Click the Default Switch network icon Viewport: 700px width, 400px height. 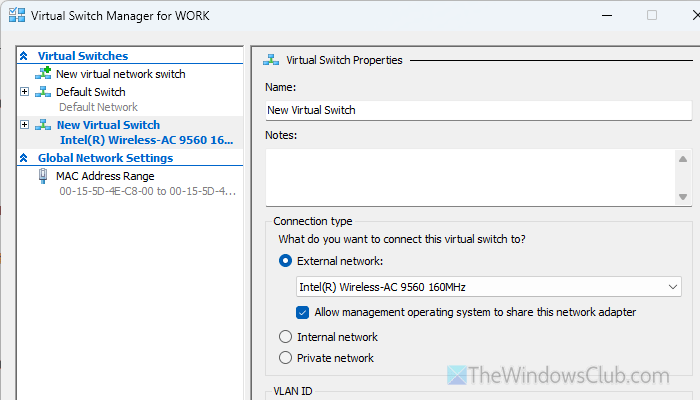[43, 92]
